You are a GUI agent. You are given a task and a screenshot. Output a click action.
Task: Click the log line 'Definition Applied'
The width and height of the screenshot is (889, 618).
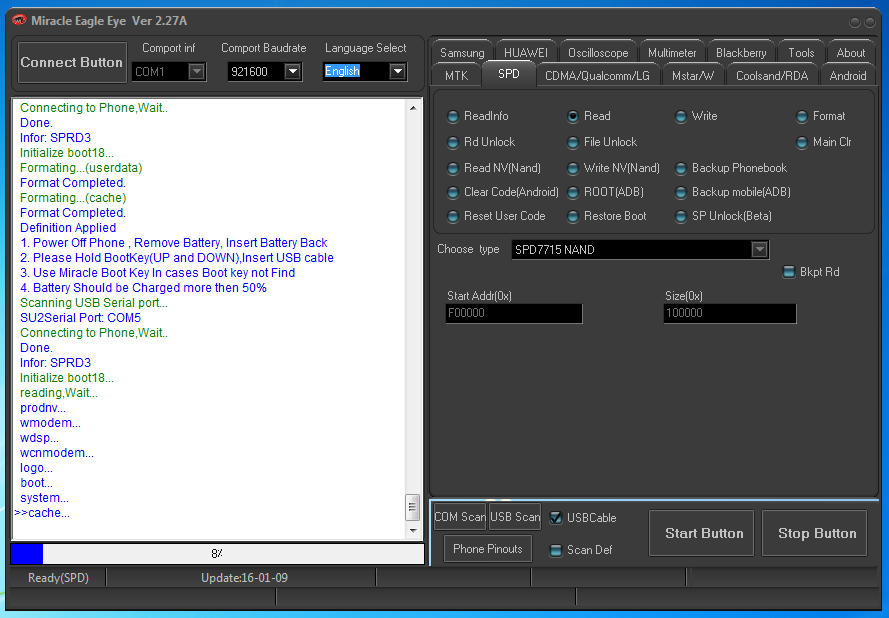coord(68,228)
